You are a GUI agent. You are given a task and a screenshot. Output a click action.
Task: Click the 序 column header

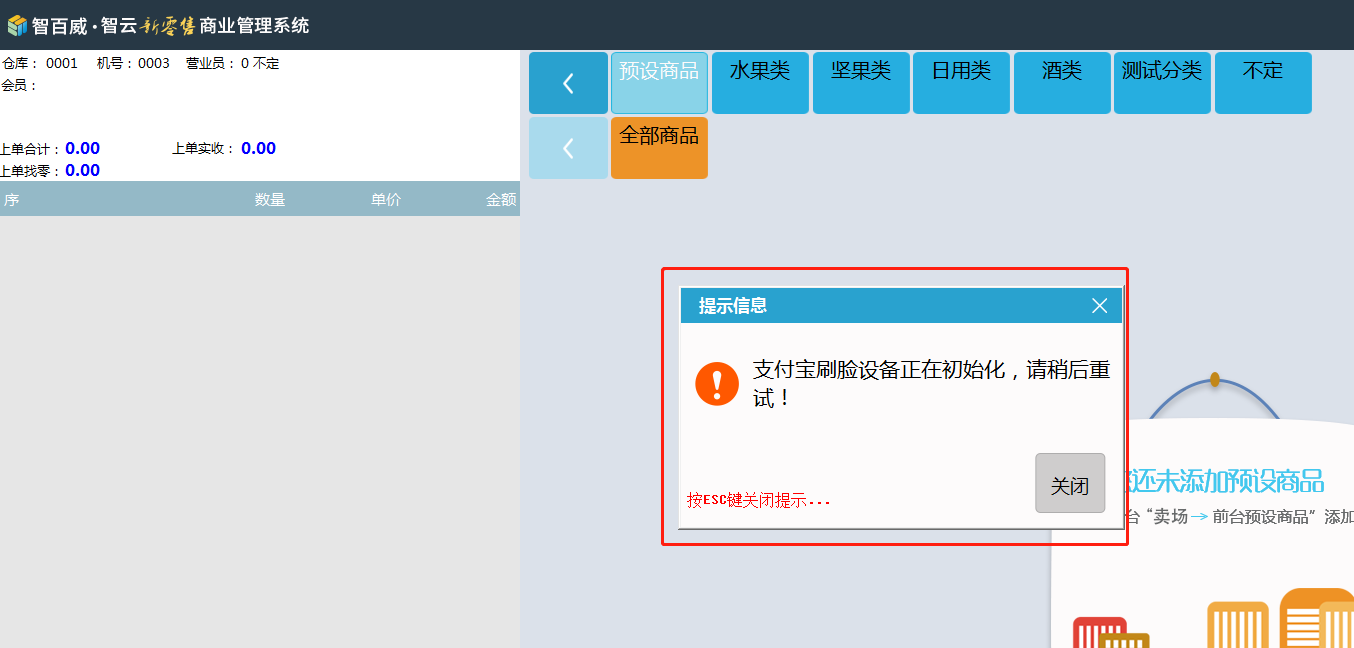pyautogui.click(x=12, y=200)
